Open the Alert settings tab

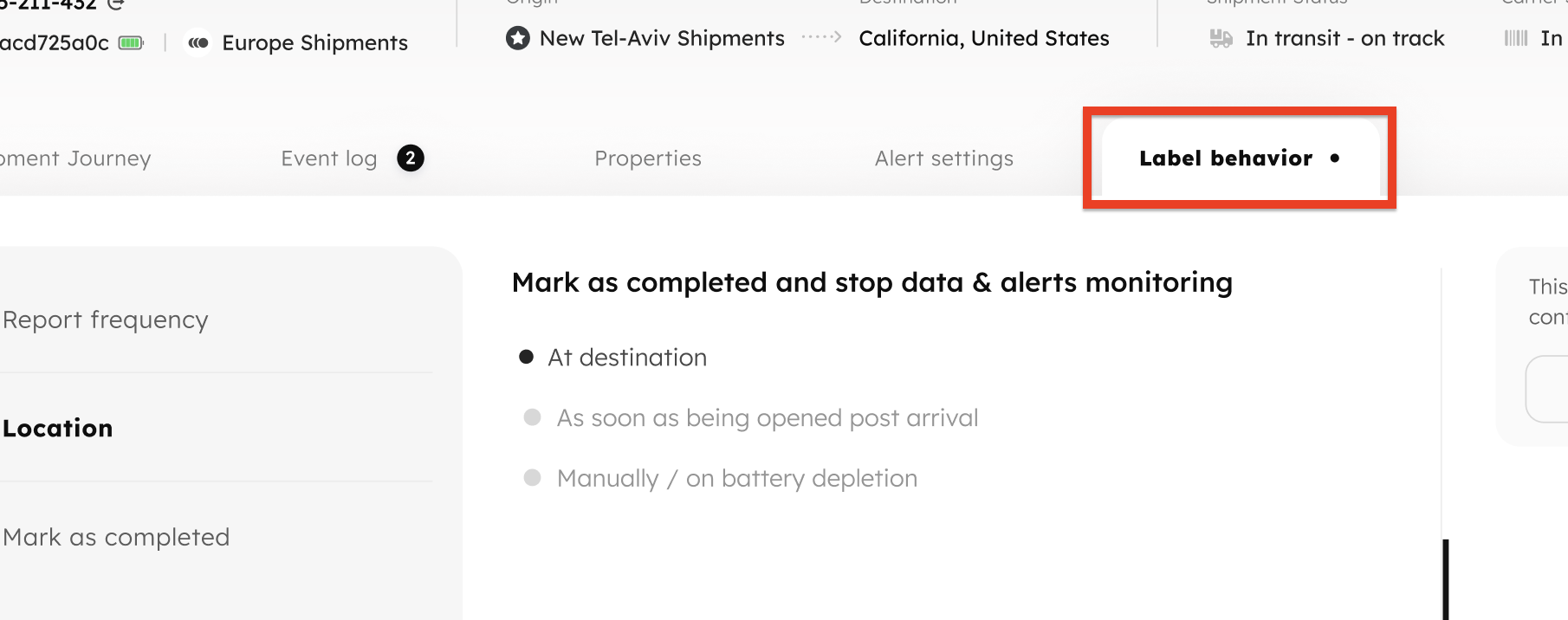coord(943,158)
